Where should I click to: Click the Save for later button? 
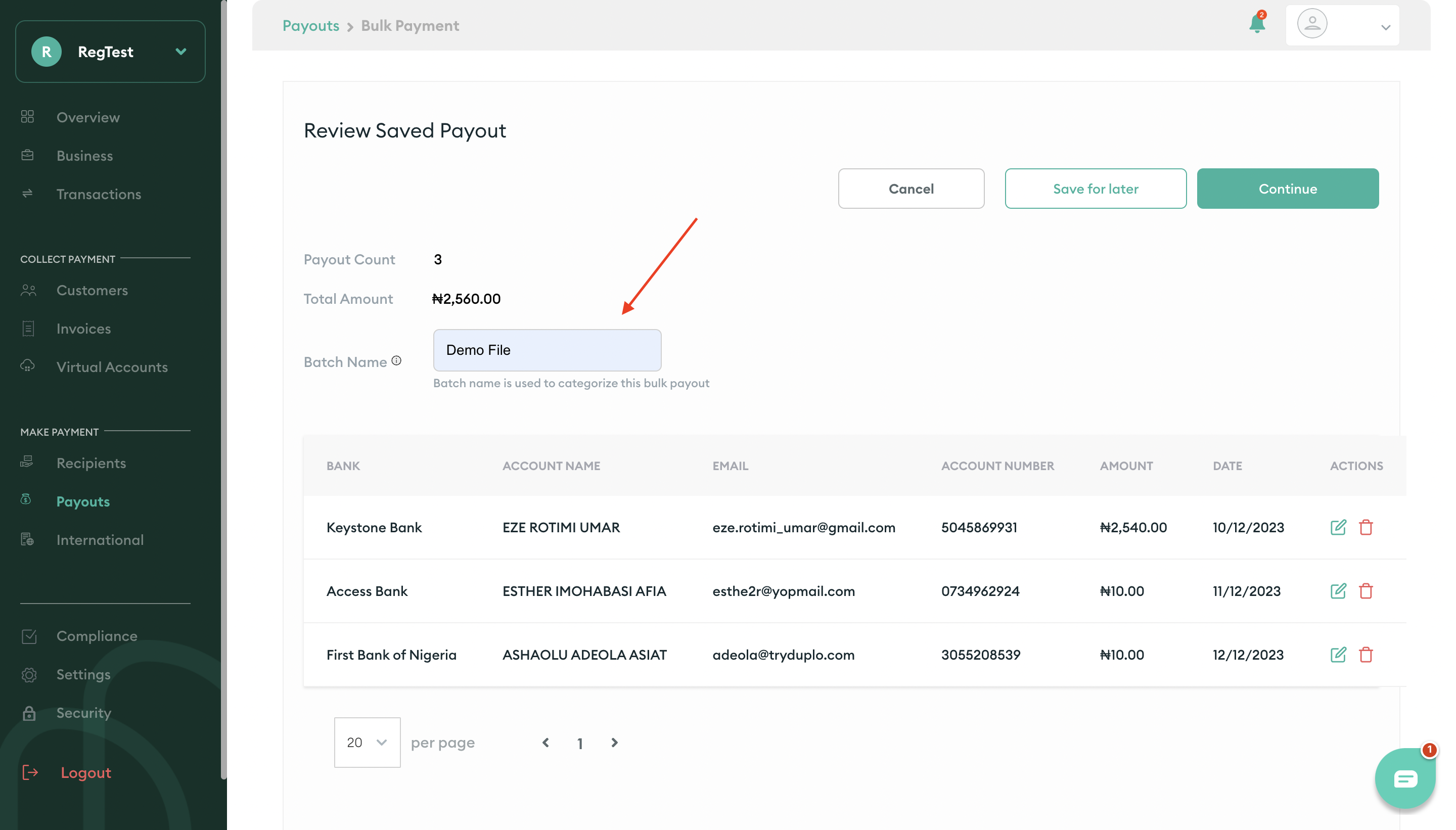pyautogui.click(x=1095, y=189)
